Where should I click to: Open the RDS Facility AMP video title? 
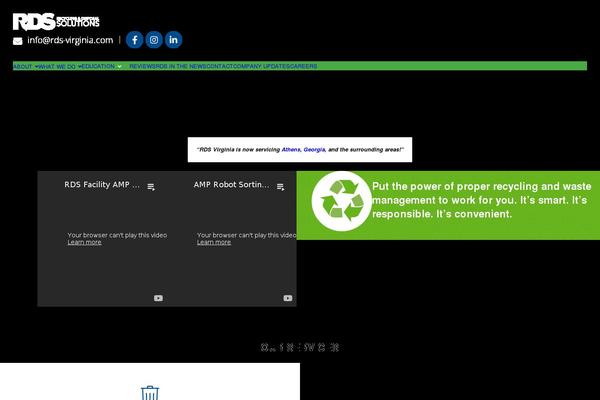point(102,184)
